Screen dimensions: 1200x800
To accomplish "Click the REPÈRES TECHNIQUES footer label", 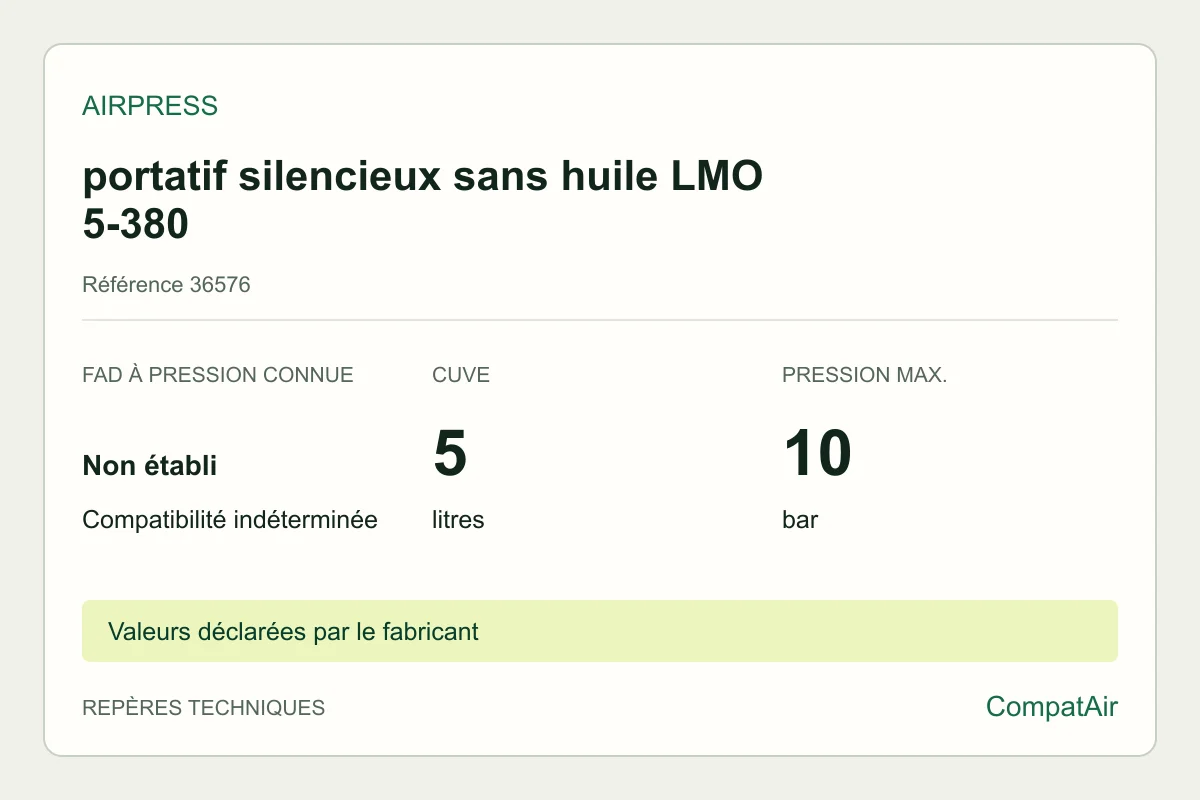I will [x=204, y=708].
